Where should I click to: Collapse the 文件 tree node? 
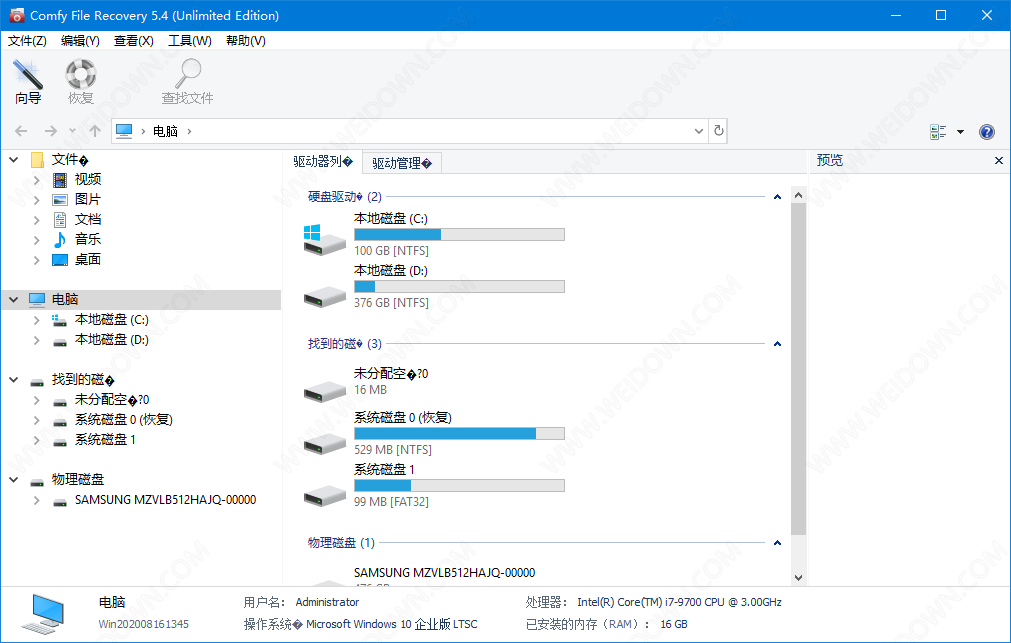point(14,159)
